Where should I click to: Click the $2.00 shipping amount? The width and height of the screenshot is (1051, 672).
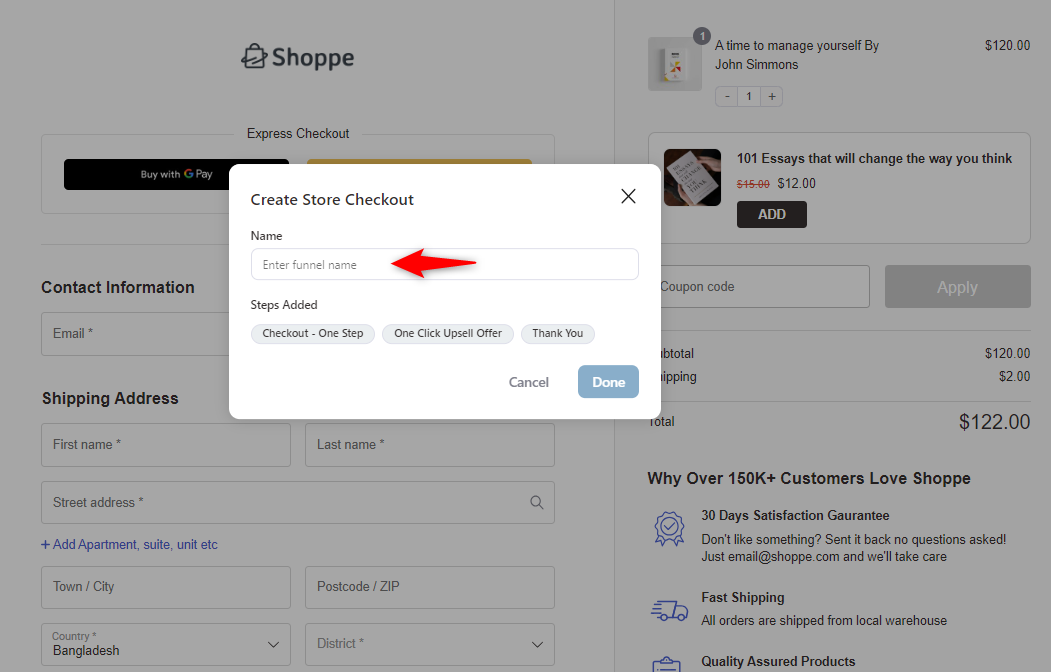[x=1014, y=377]
